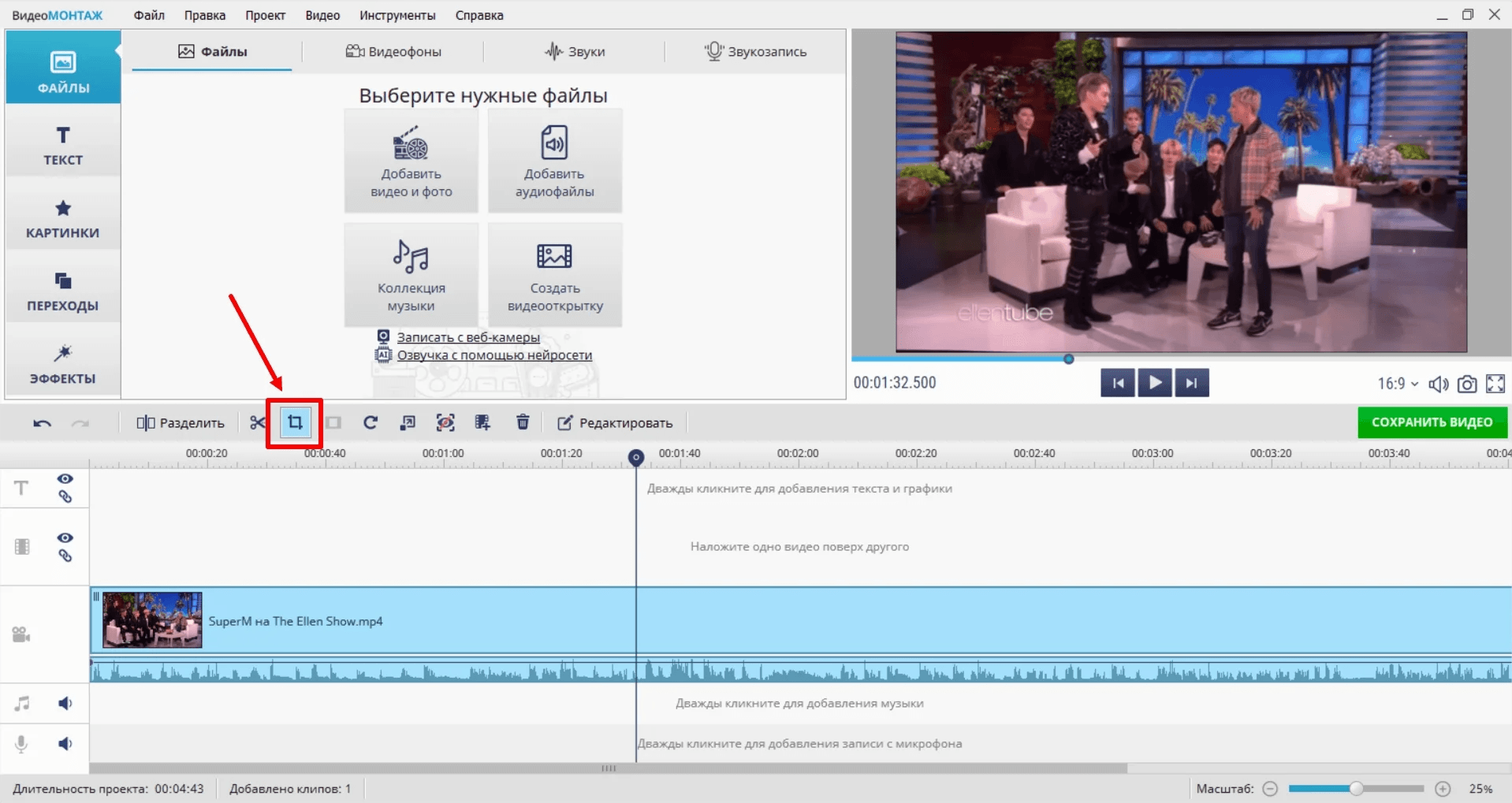Select the SuperM clip thumbnail on timeline
Viewport: 1512px width, 803px height.
[x=152, y=620]
